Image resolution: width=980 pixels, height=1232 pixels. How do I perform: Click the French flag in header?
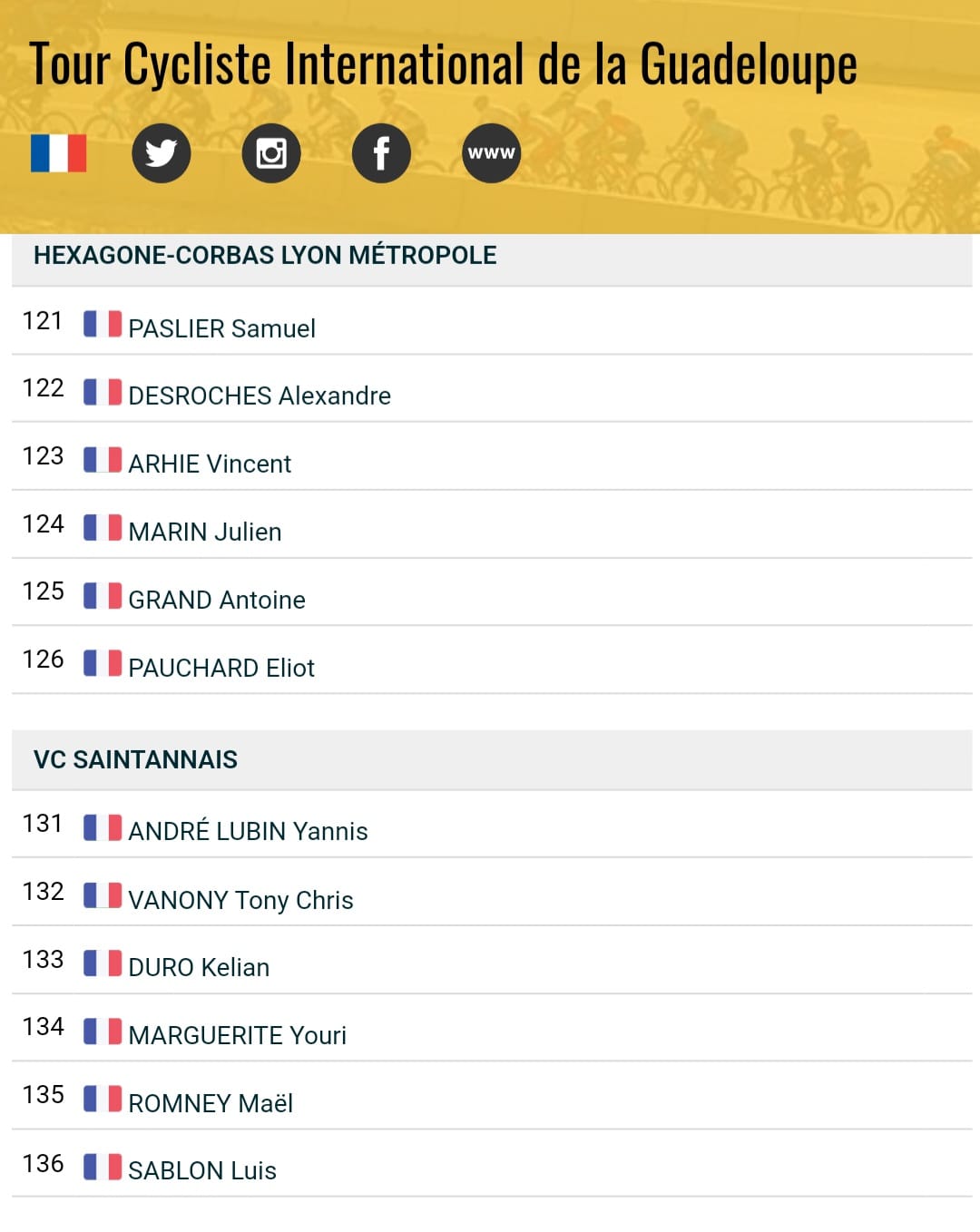click(58, 153)
